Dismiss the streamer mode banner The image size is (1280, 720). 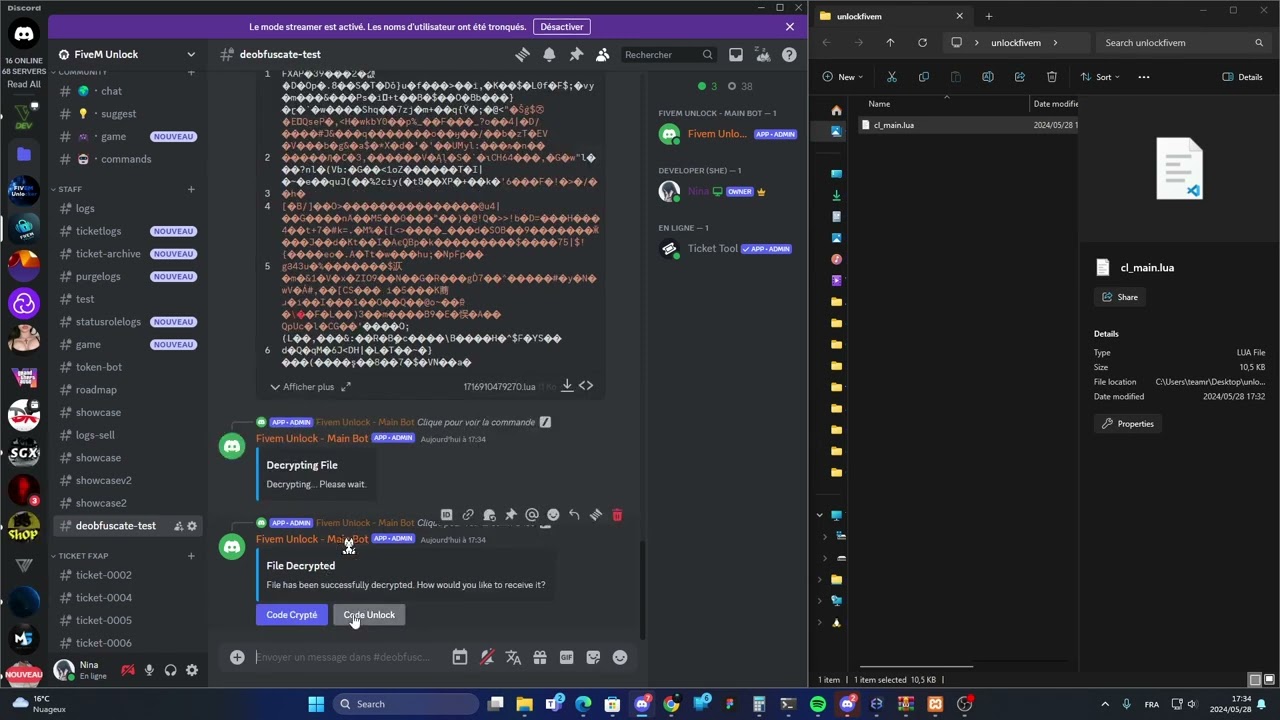(x=790, y=27)
